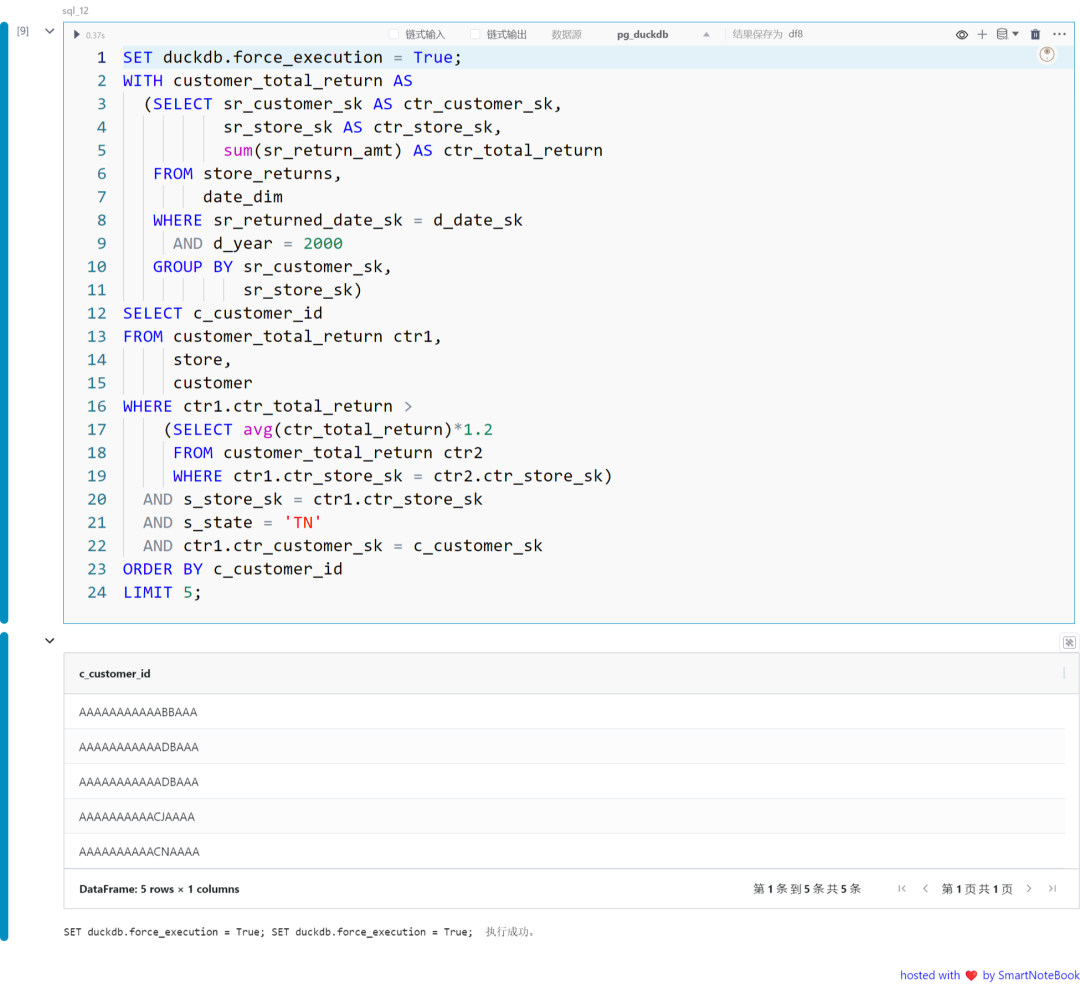Open the database source icon in cell toolbar
Viewport: 1080px width, 984px height.
pyautogui.click(x=1002, y=33)
